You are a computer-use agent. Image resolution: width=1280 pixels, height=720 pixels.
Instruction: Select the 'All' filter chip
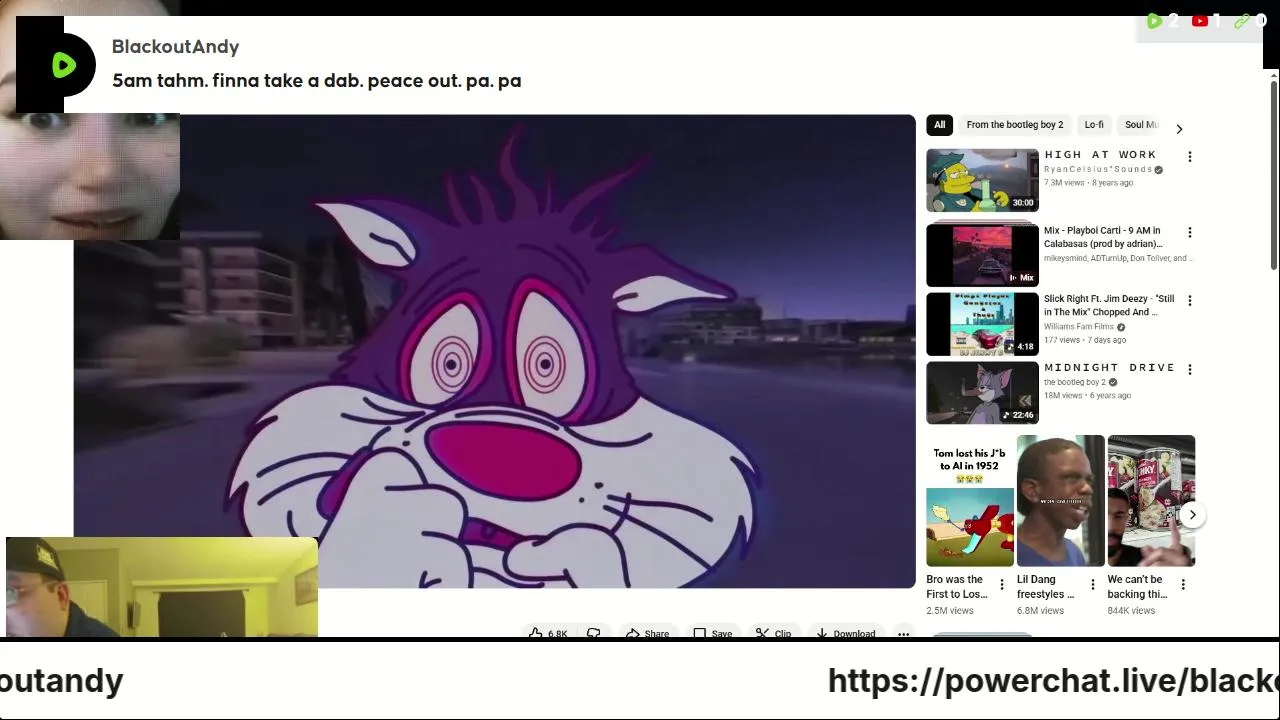point(939,125)
